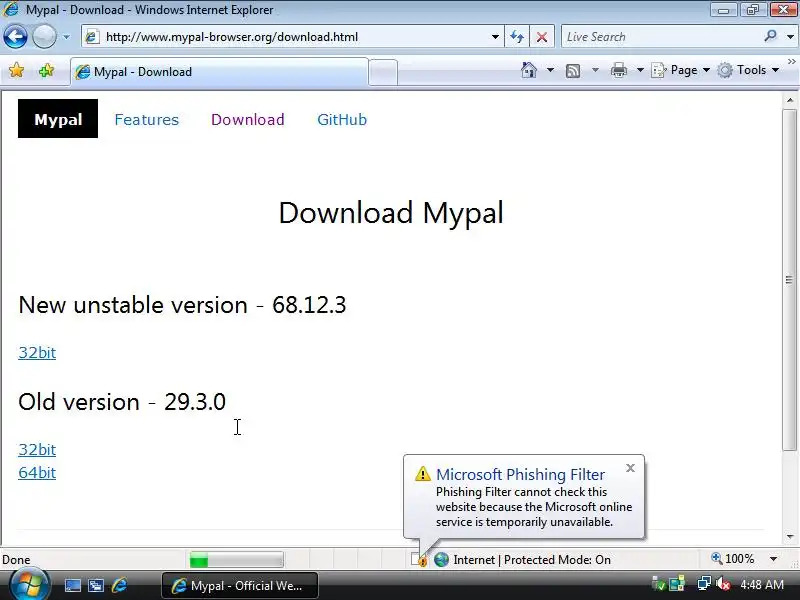Click the IE title bar icon
This screenshot has width=800, height=600.
click(12, 10)
